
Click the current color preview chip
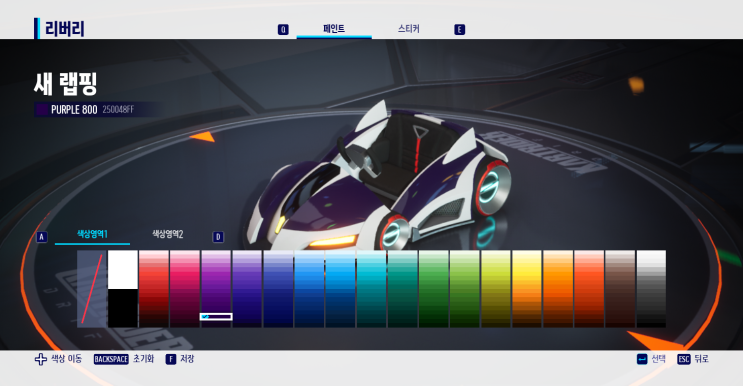[42, 110]
